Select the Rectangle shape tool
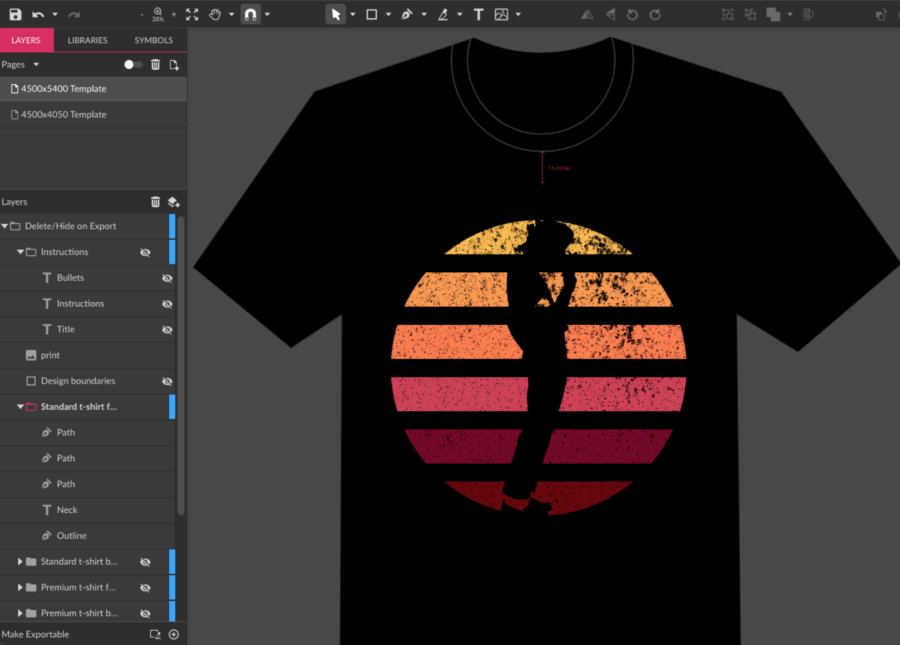The height and width of the screenshot is (645, 900). [x=371, y=15]
